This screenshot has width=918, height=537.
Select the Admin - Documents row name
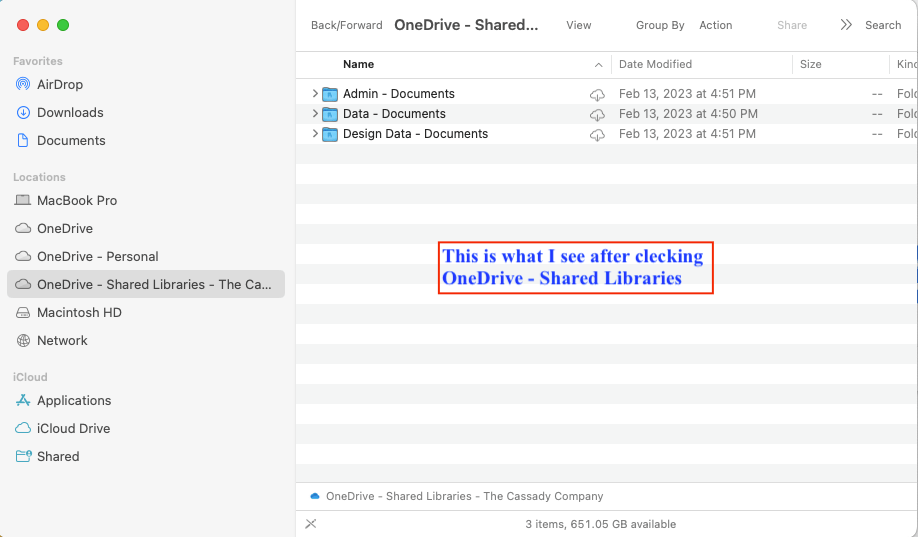[399, 94]
